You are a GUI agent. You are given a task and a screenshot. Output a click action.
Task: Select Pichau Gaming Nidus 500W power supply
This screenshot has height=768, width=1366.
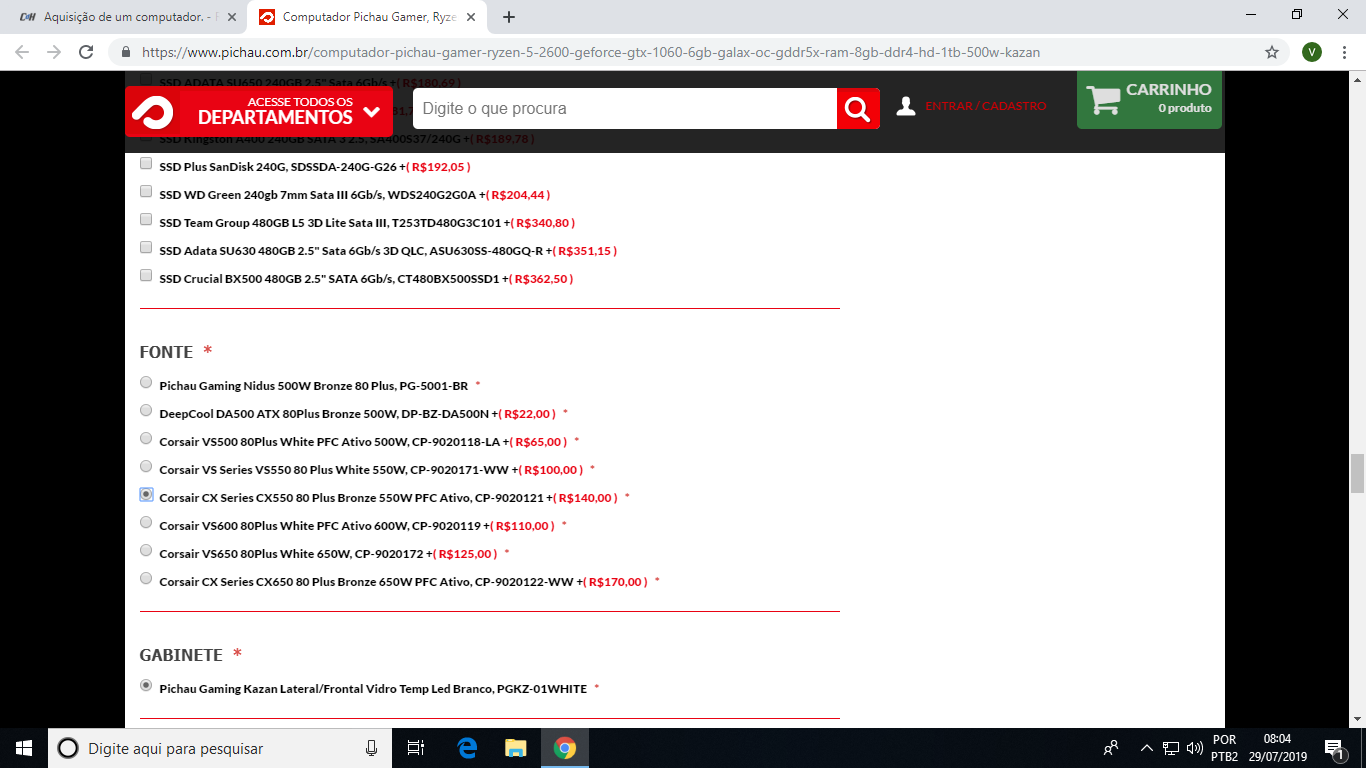(146, 382)
